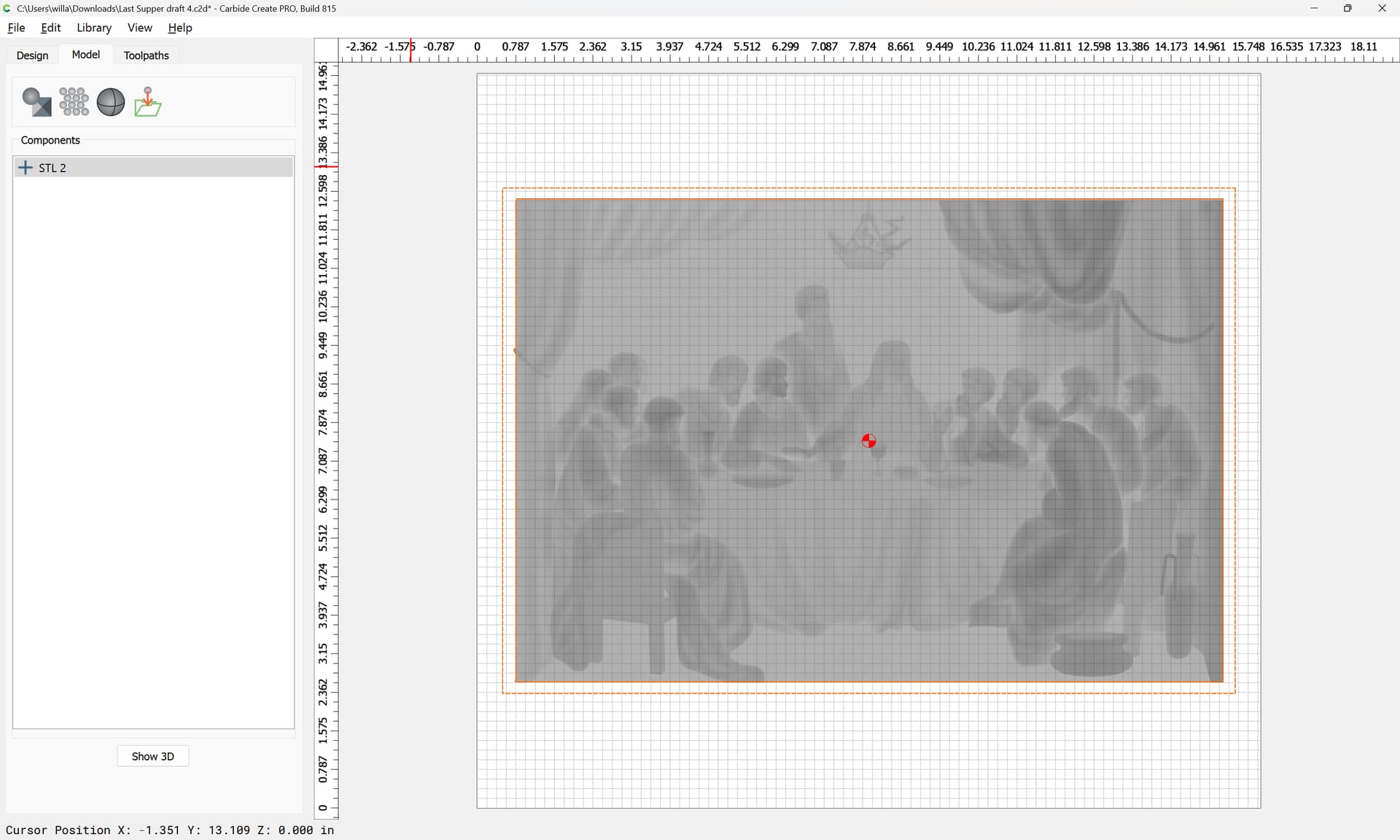
Task: Click the red origin marker on canvas
Action: pyautogui.click(x=868, y=441)
